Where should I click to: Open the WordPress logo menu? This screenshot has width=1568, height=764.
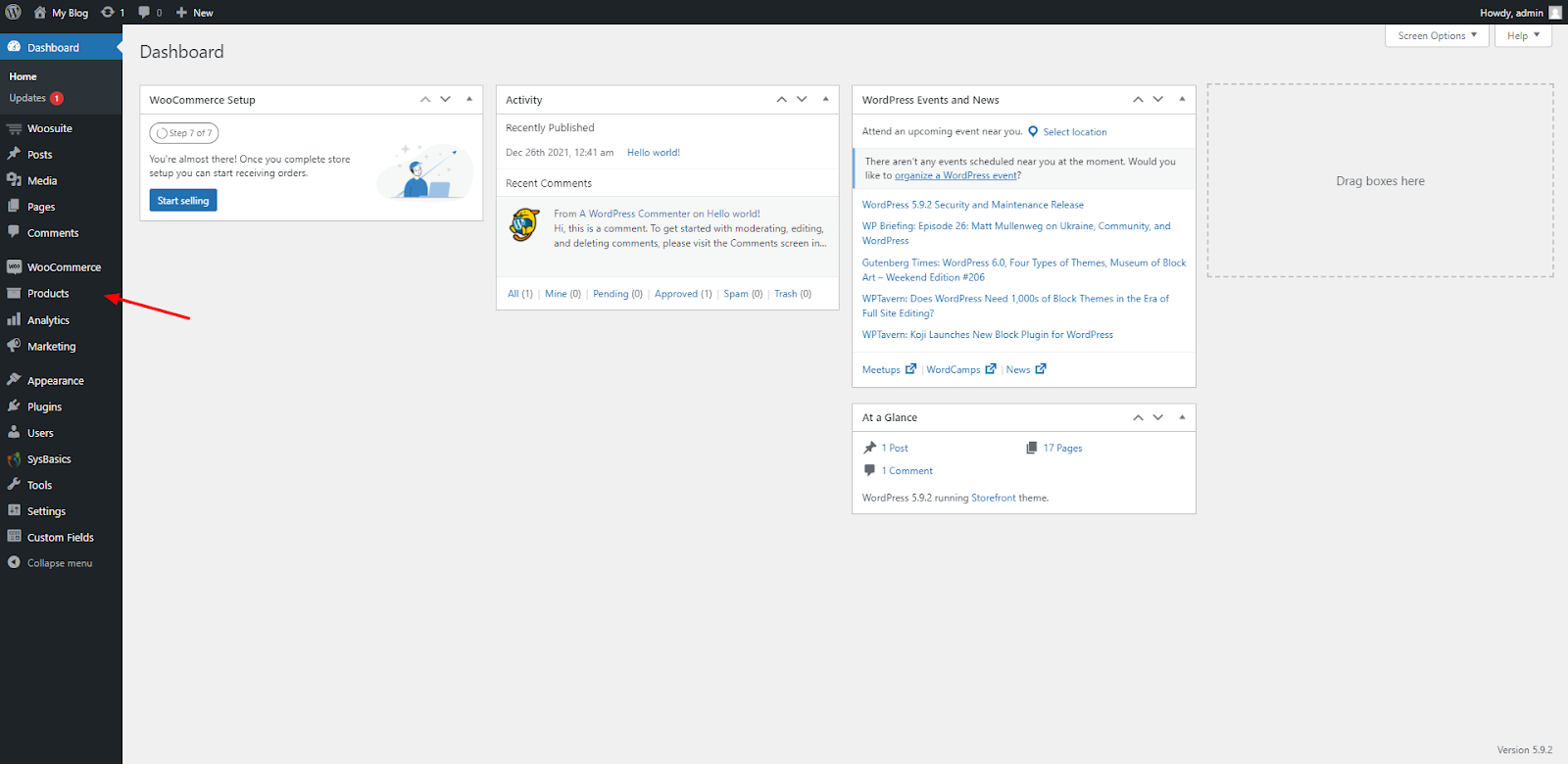coord(14,13)
